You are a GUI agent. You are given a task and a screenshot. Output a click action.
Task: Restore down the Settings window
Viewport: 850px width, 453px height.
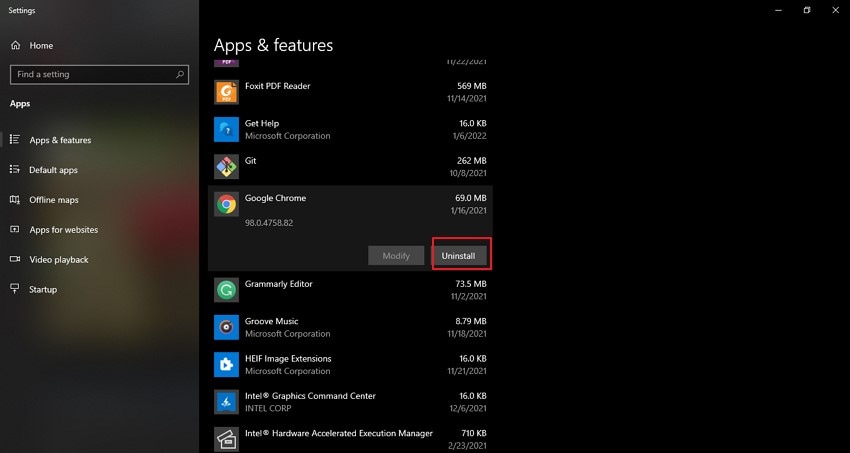pos(807,10)
